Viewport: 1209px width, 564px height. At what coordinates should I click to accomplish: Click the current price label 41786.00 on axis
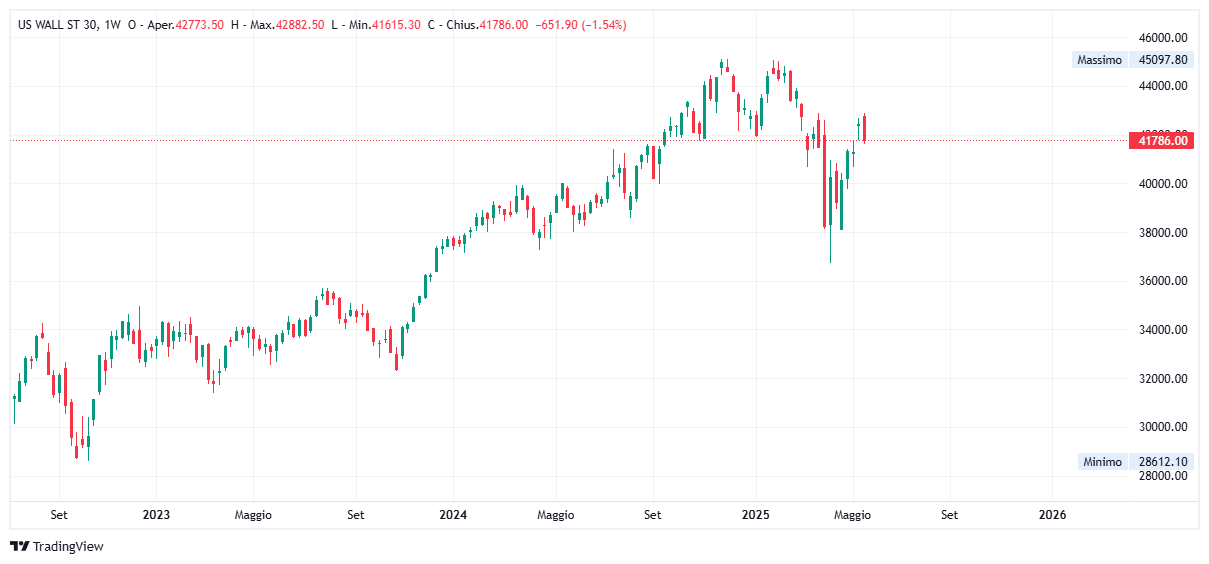(x=1162, y=141)
